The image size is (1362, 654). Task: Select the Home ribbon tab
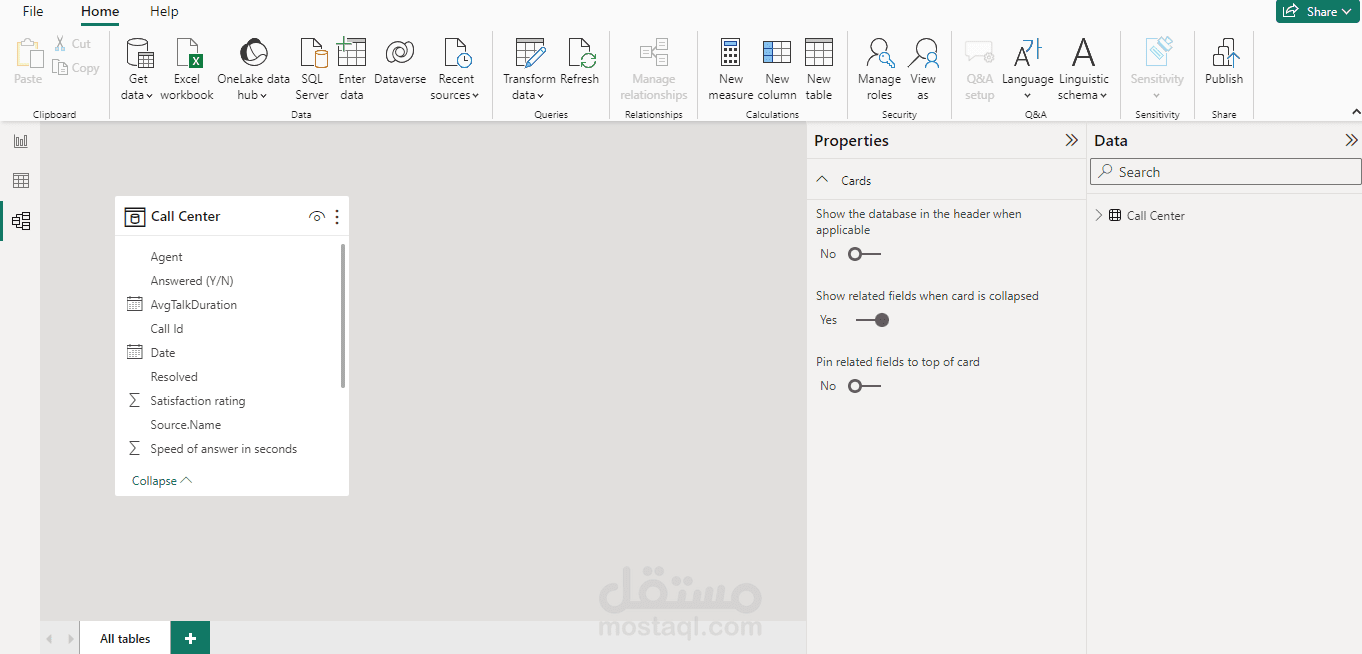click(x=100, y=11)
